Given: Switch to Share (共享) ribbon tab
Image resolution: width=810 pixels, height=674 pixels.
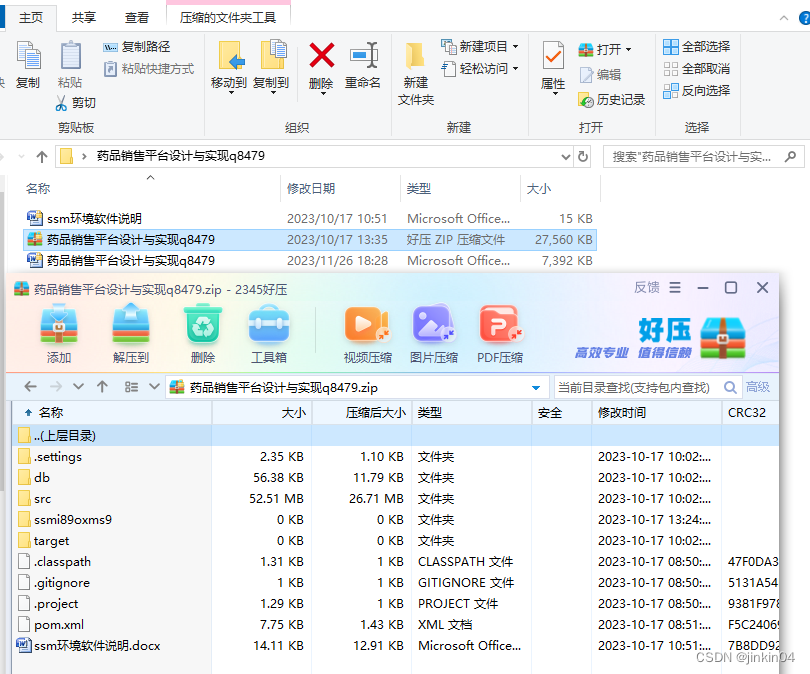Looking at the screenshot, I should 84,18.
